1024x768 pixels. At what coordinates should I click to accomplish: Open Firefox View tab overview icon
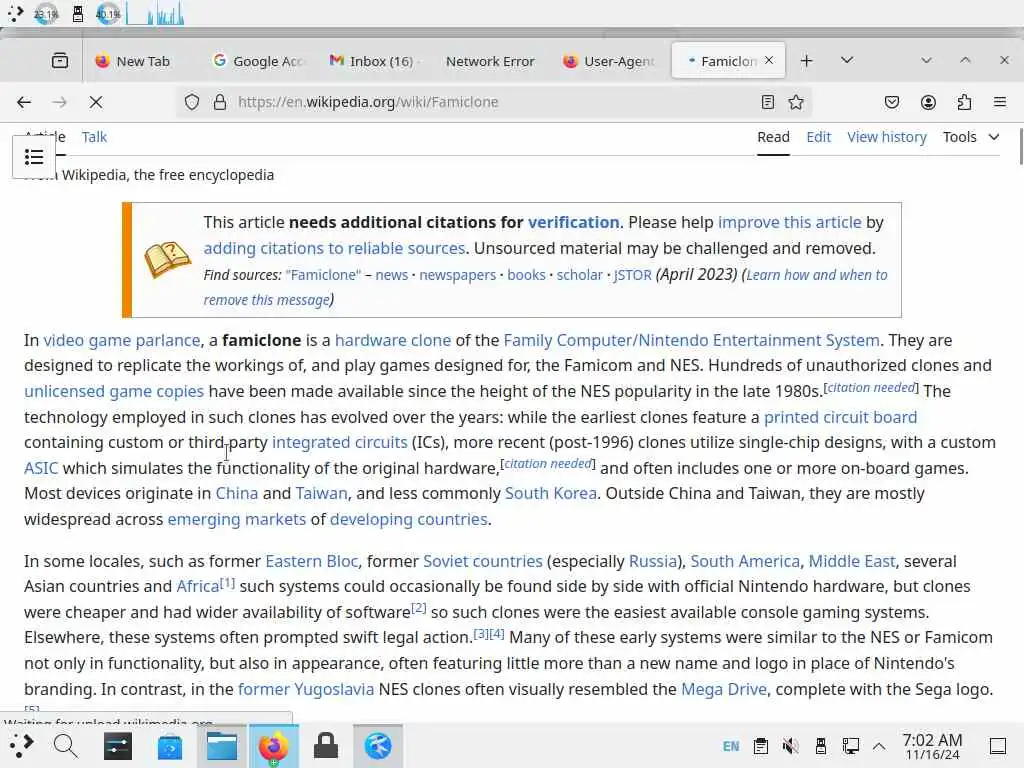click(59, 61)
